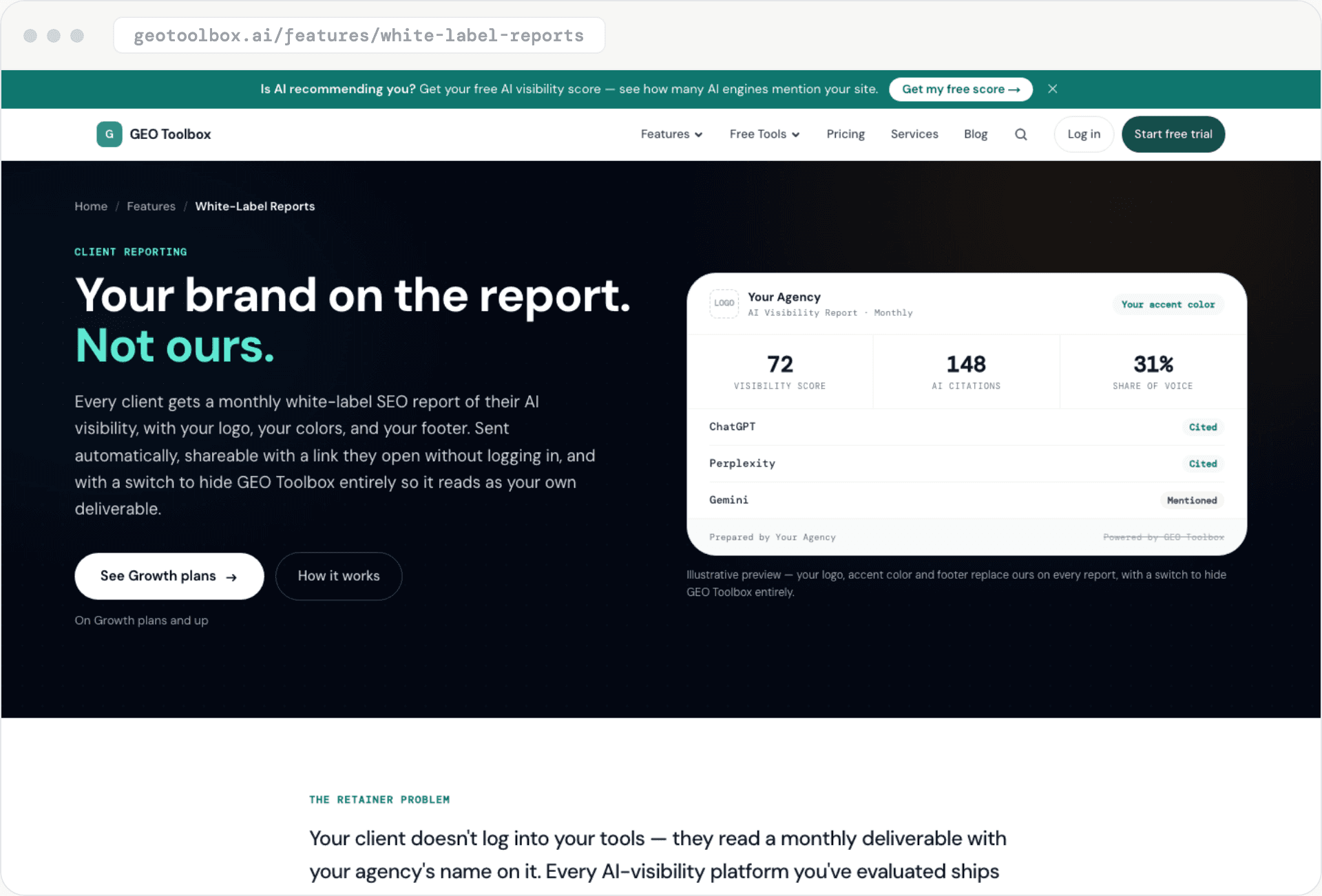Click the ChatGPT row label
The image size is (1322, 896).
[732, 427]
